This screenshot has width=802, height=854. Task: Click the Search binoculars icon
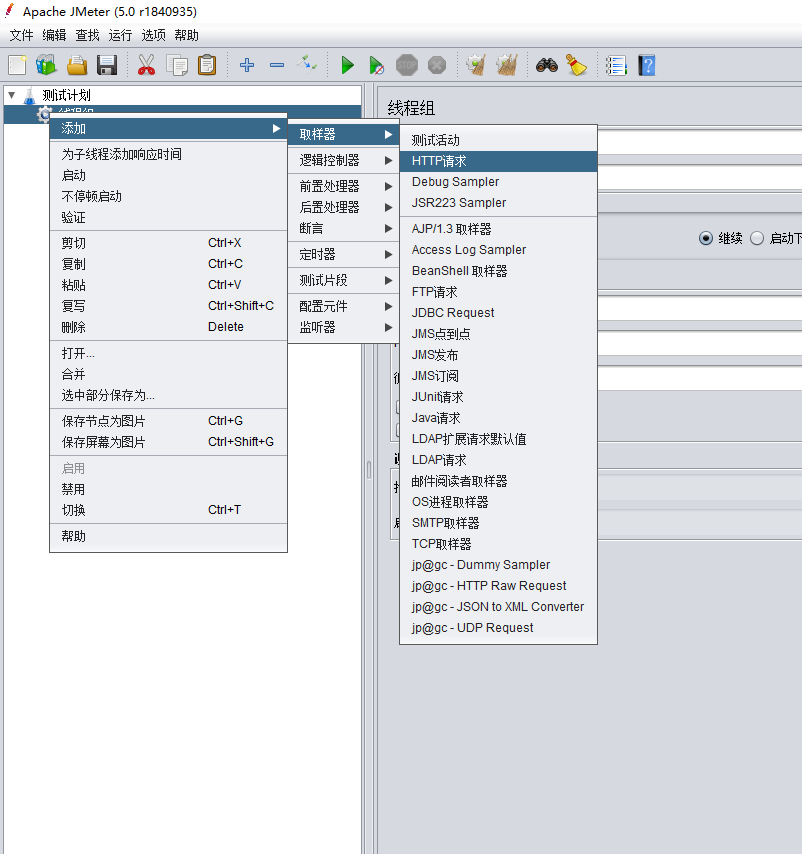point(547,65)
